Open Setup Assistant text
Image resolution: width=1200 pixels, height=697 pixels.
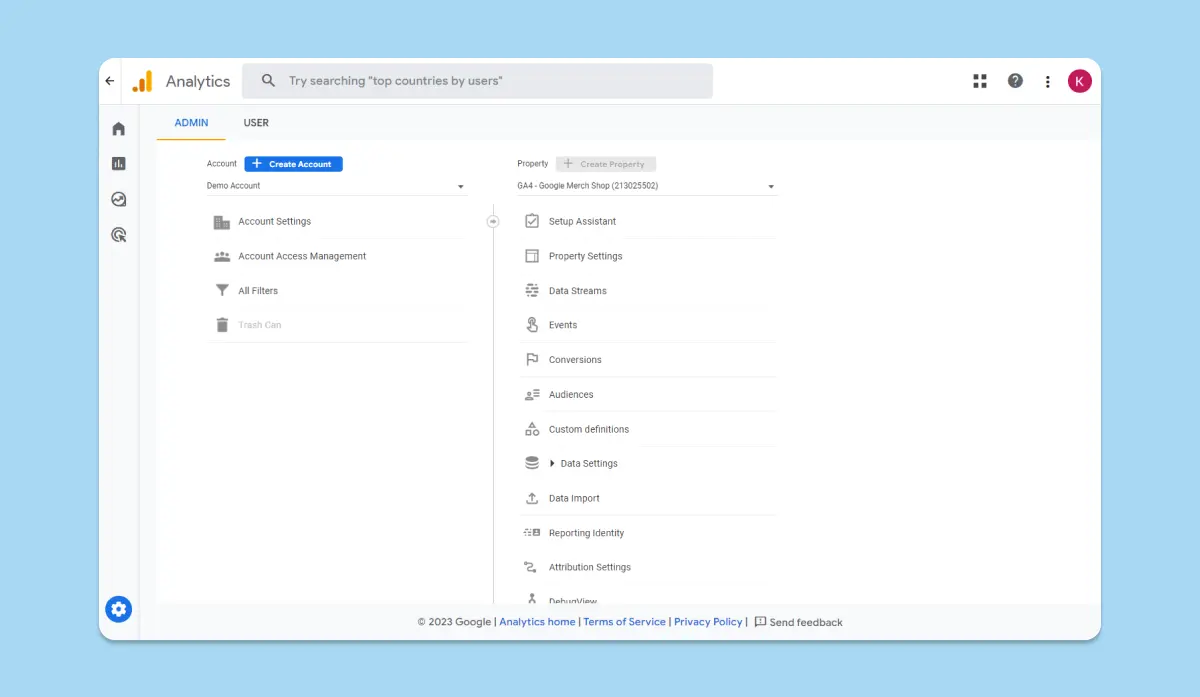click(x=582, y=222)
